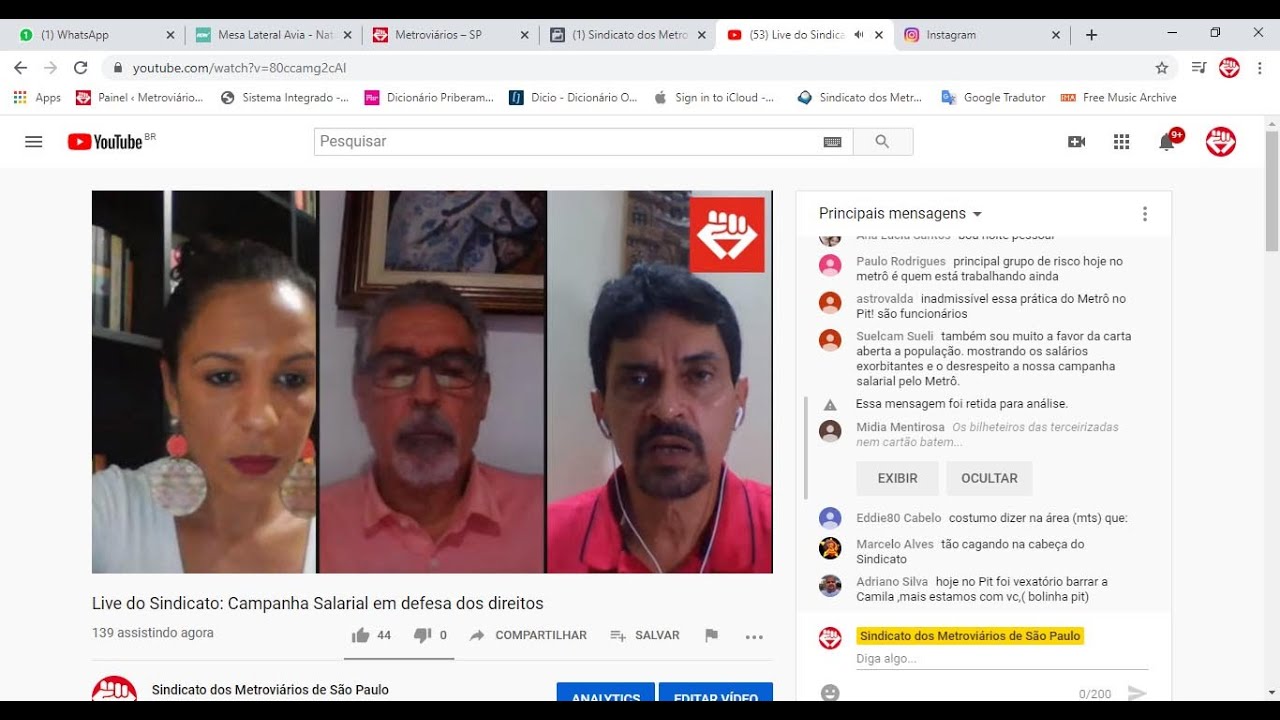Image resolution: width=1280 pixels, height=720 pixels.
Task: Click the YouTube logo to go home
Action: click(x=105, y=142)
